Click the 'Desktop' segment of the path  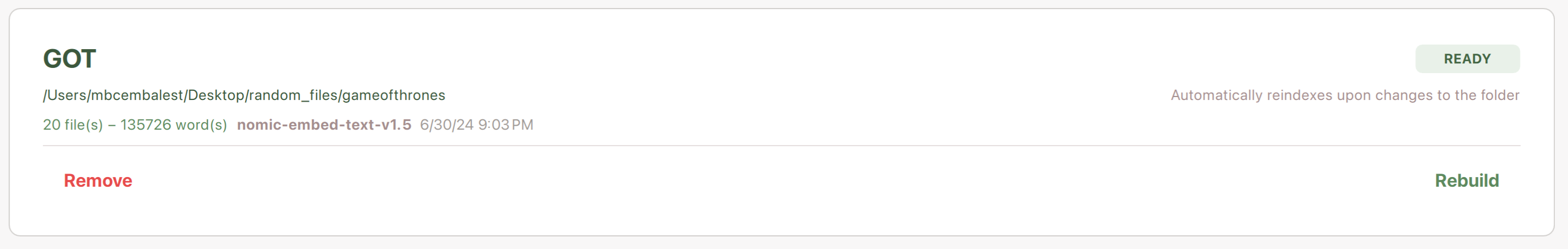(x=216, y=95)
